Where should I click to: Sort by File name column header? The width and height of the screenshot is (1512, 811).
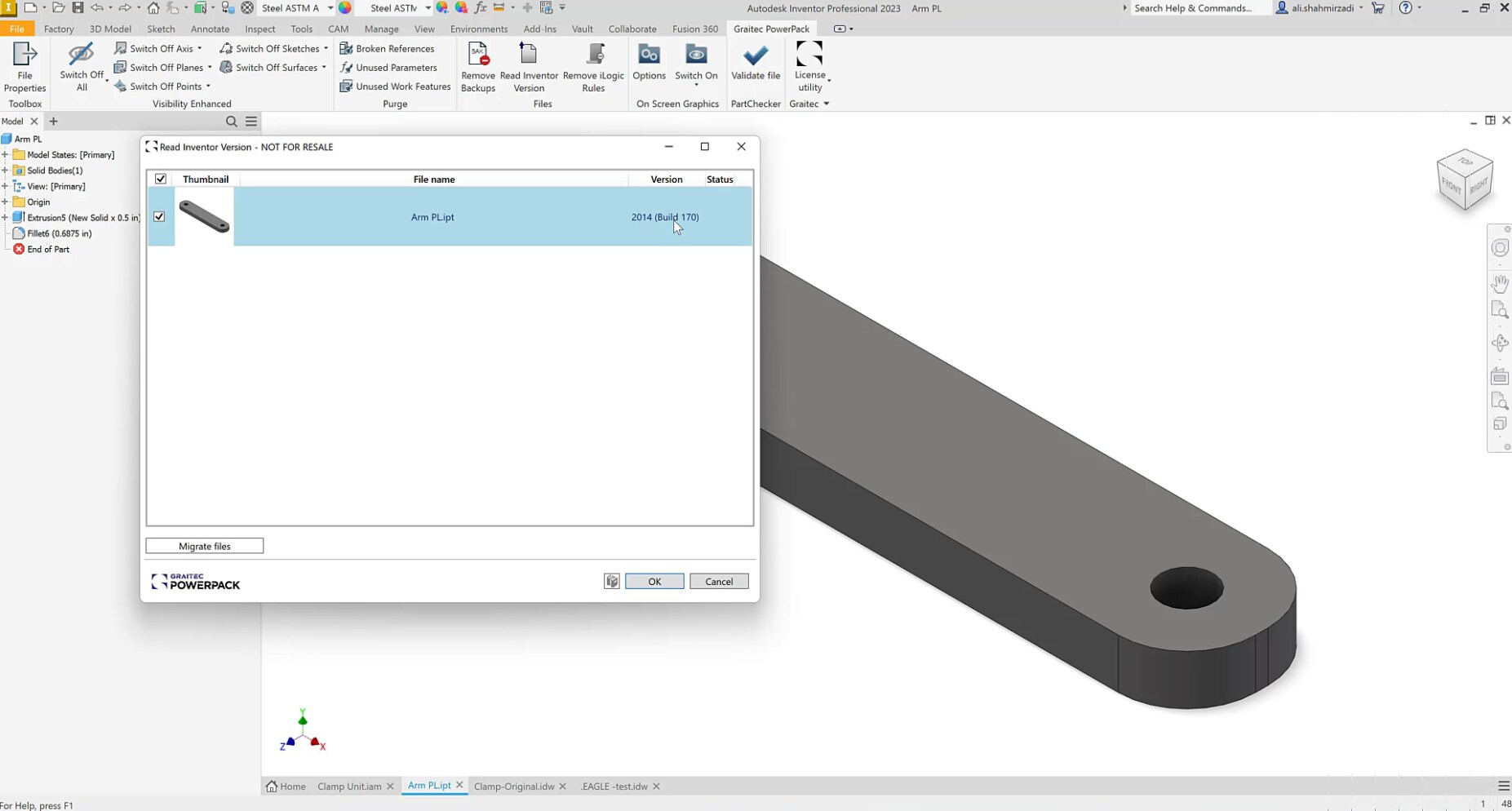pyautogui.click(x=434, y=179)
